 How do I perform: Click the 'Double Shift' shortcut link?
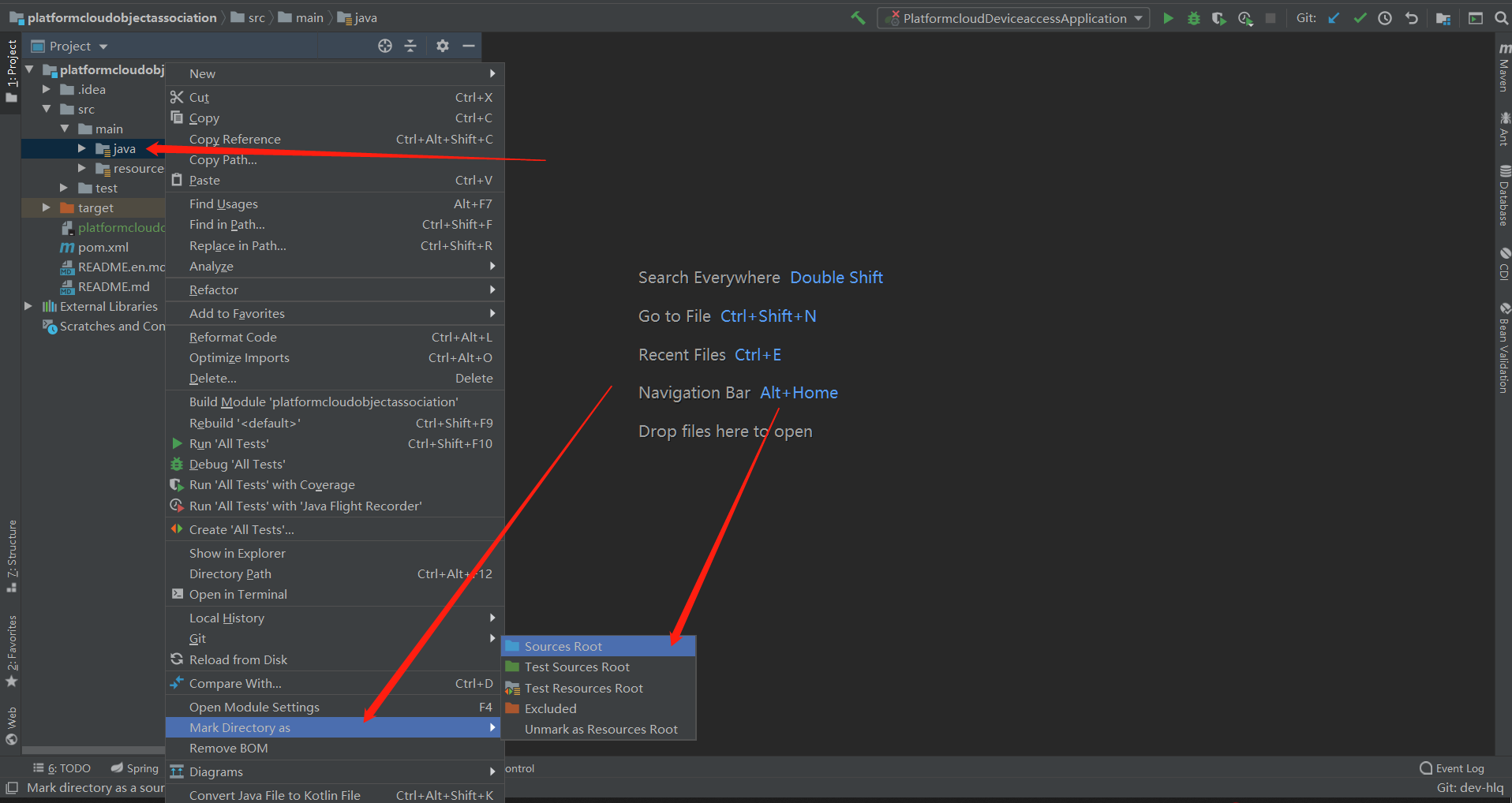pos(836,277)
